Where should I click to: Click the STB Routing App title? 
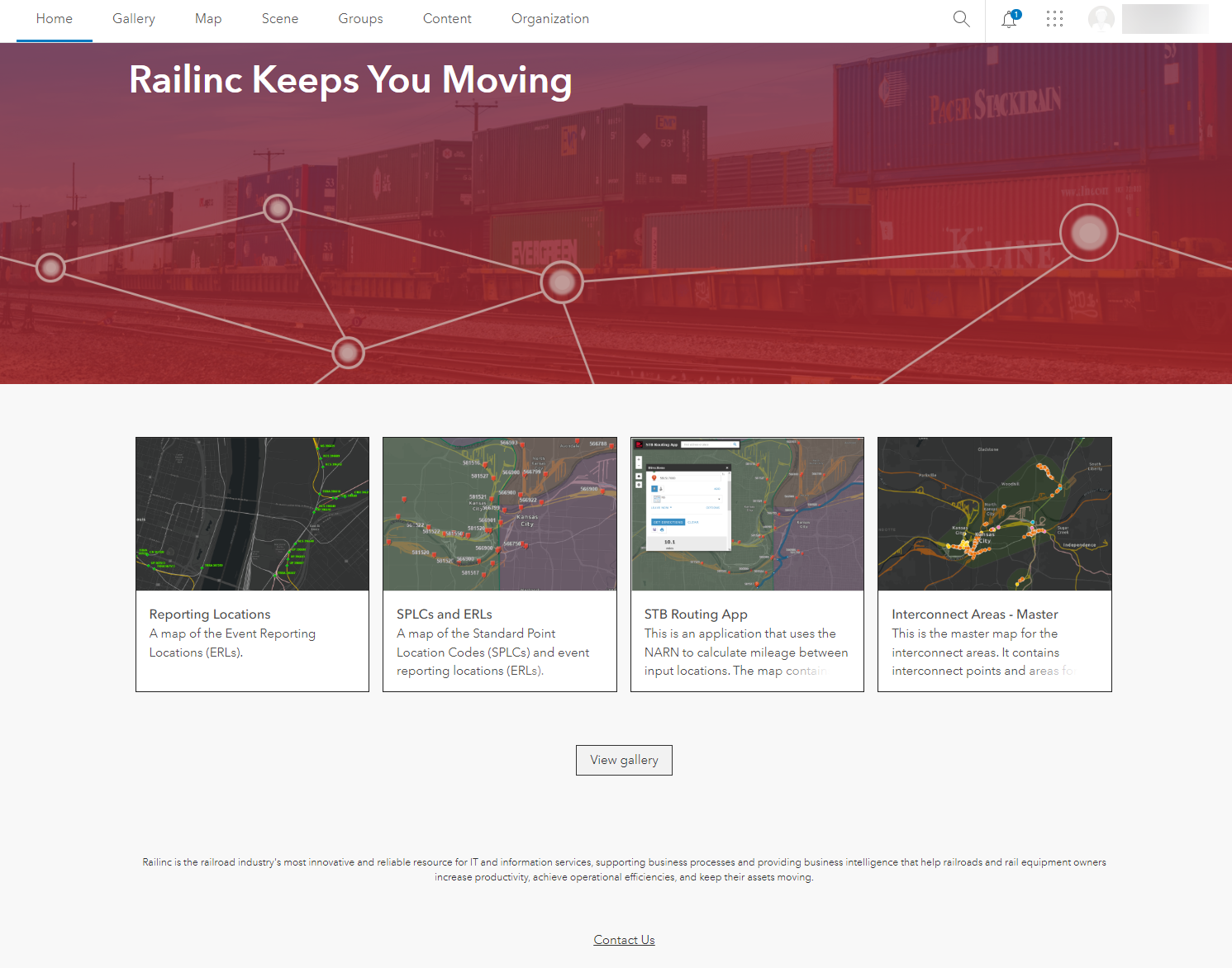pos(696,614)
